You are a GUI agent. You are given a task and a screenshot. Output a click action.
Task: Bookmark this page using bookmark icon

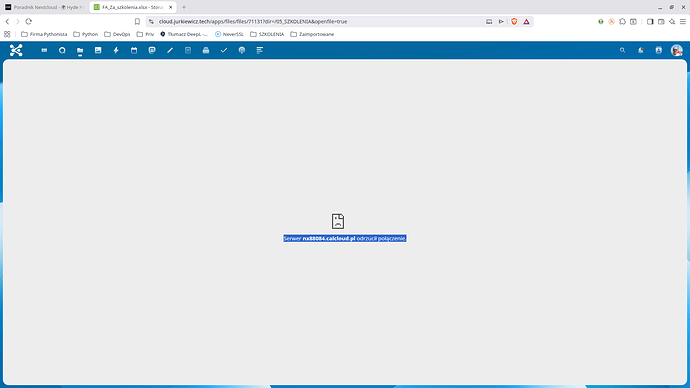137,22
